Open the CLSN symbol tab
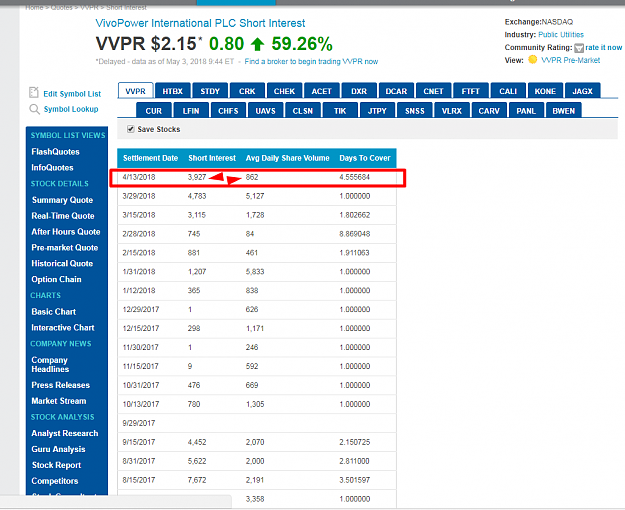Viewport: 625px width, 510px height. [303, 110]
